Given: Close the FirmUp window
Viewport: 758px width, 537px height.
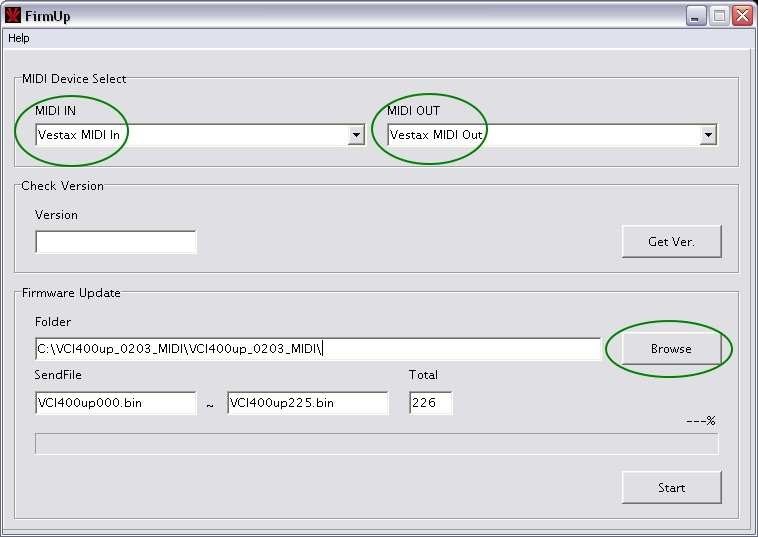Looking at the screenshot, I should 743,16.
